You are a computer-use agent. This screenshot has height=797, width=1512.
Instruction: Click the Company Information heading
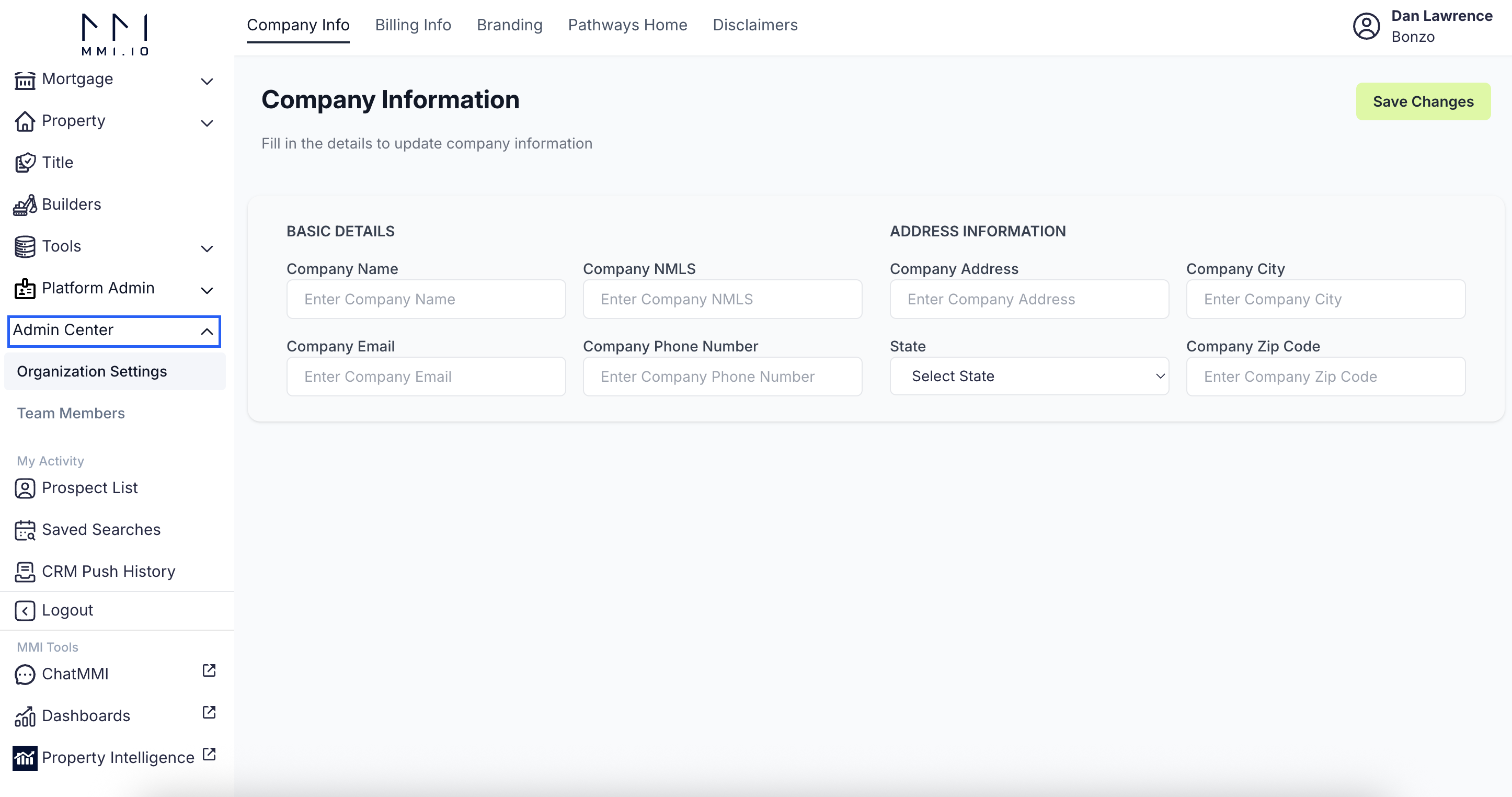pos(391,99)
